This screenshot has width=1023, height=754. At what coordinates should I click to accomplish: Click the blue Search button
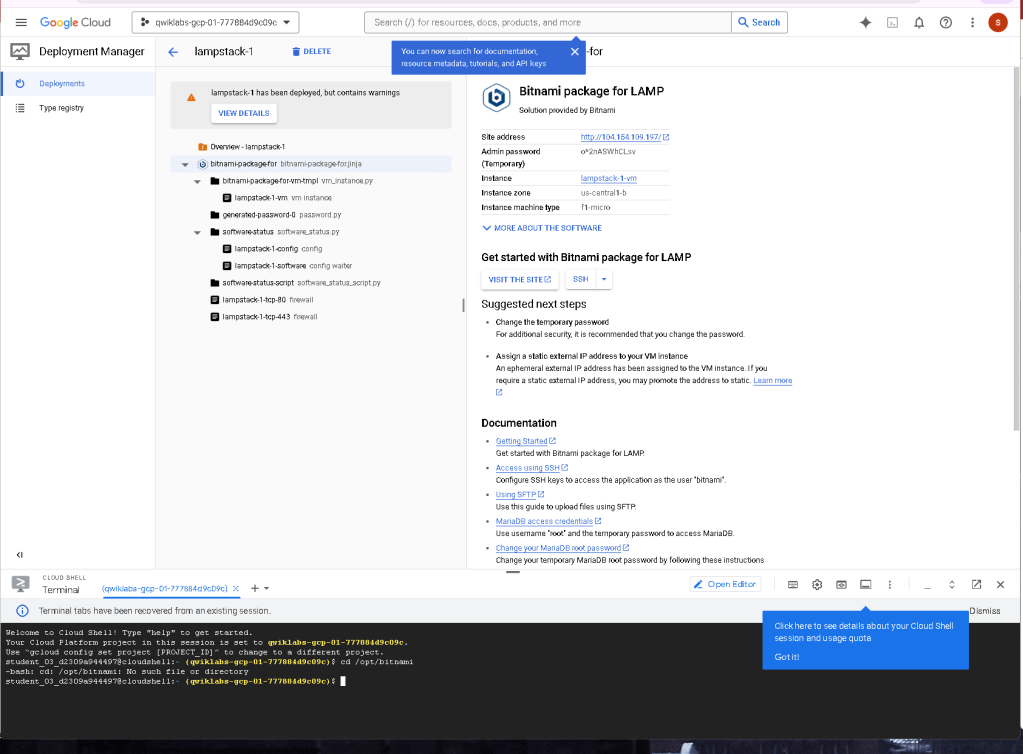[759, 22]
